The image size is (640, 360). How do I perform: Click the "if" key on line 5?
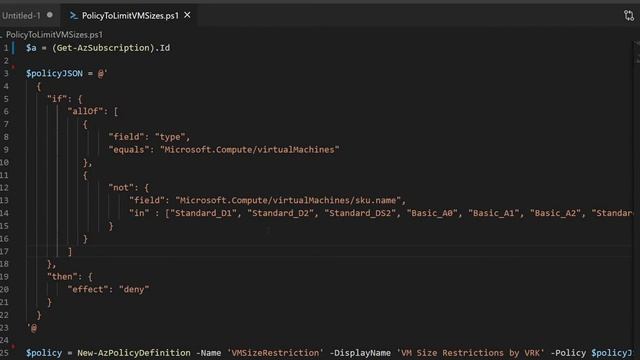[57, 99]
